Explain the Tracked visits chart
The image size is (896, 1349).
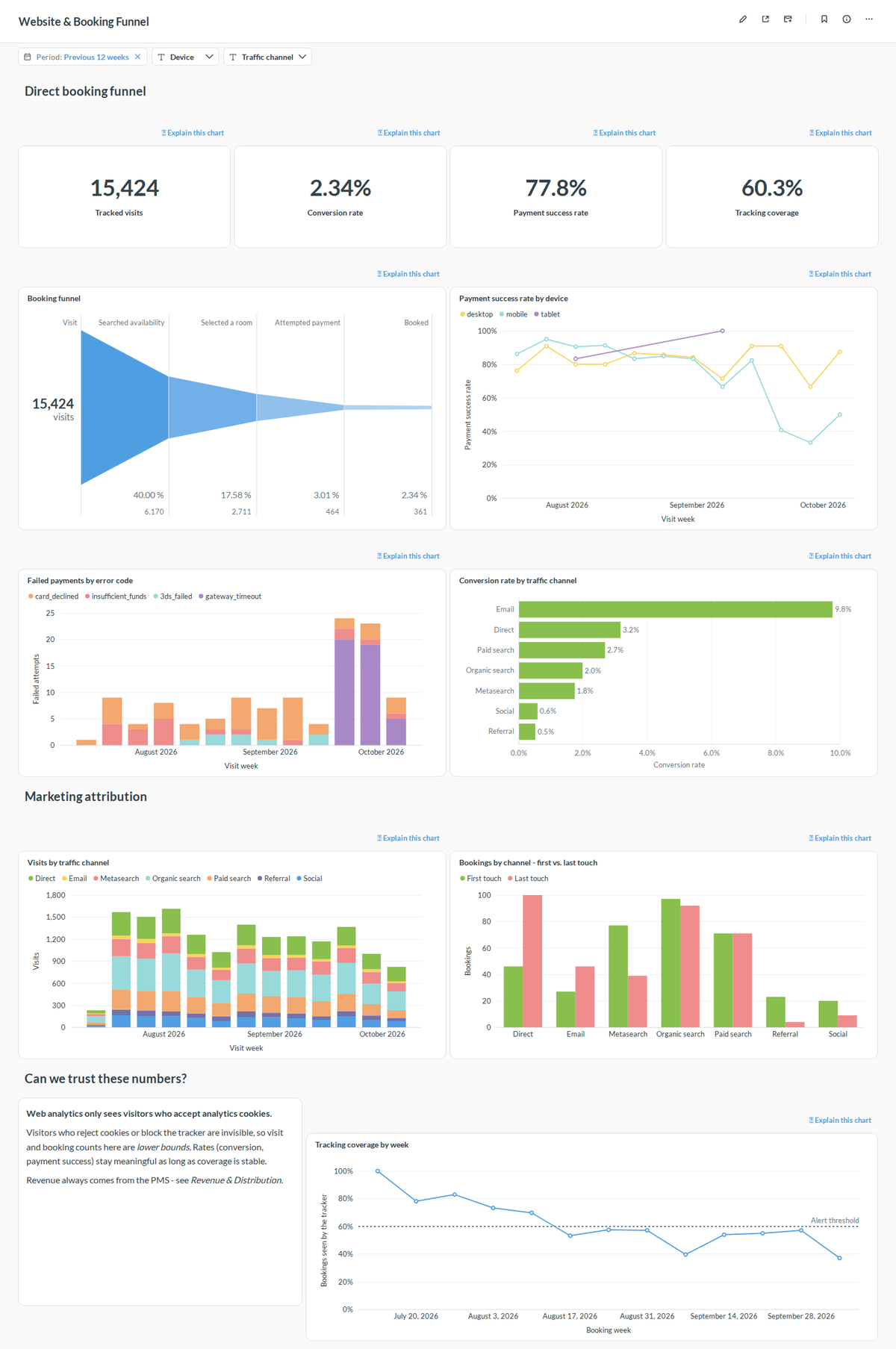point(193,133)
